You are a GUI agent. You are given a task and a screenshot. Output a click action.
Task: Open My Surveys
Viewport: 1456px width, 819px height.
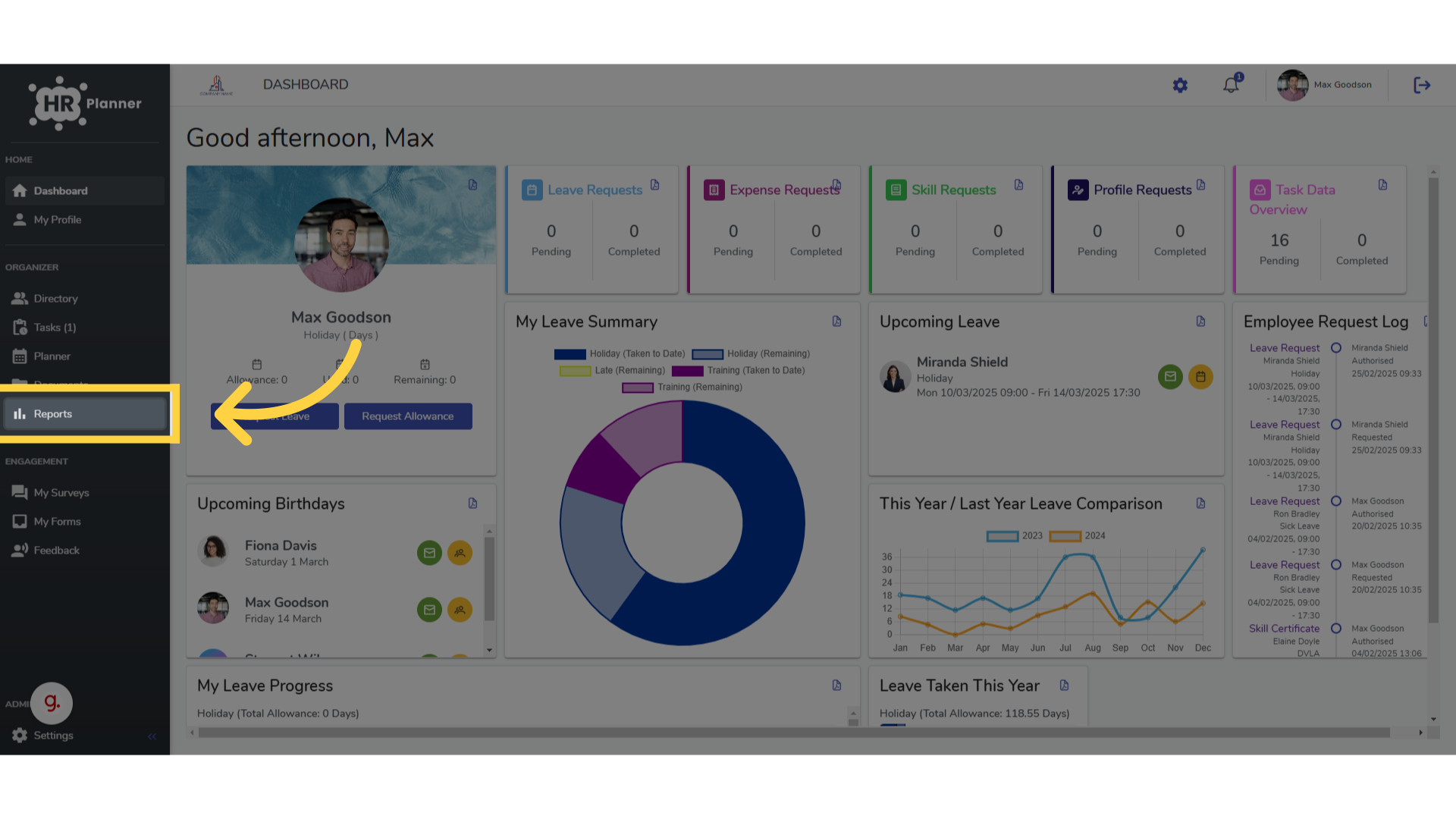(x=85, y=493)
